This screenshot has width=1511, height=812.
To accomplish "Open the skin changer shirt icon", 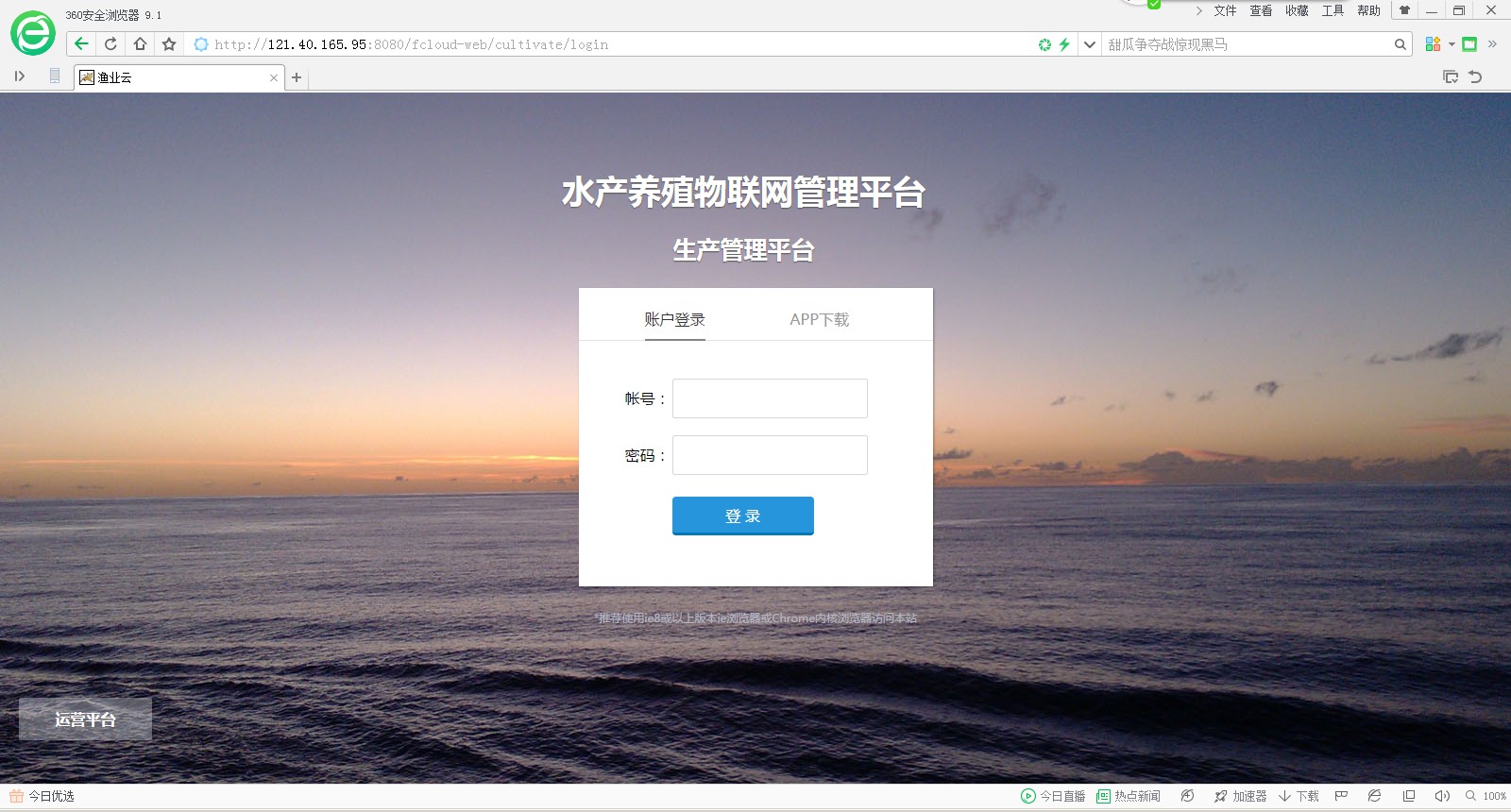I will click(x=1404, y=10).
